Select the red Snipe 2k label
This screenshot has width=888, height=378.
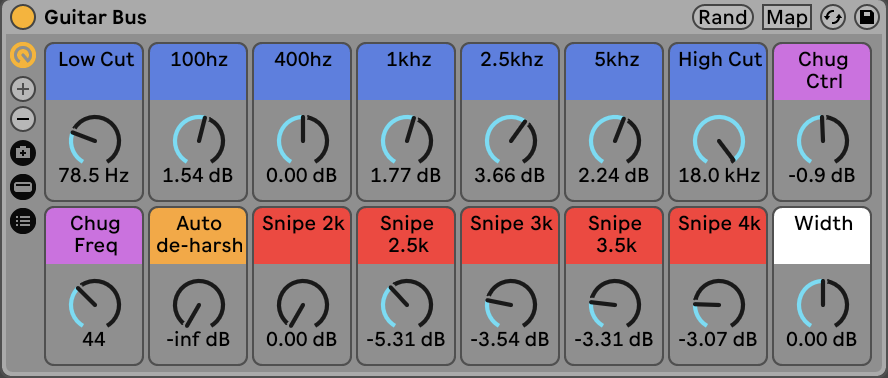click(x=302, y=236)
